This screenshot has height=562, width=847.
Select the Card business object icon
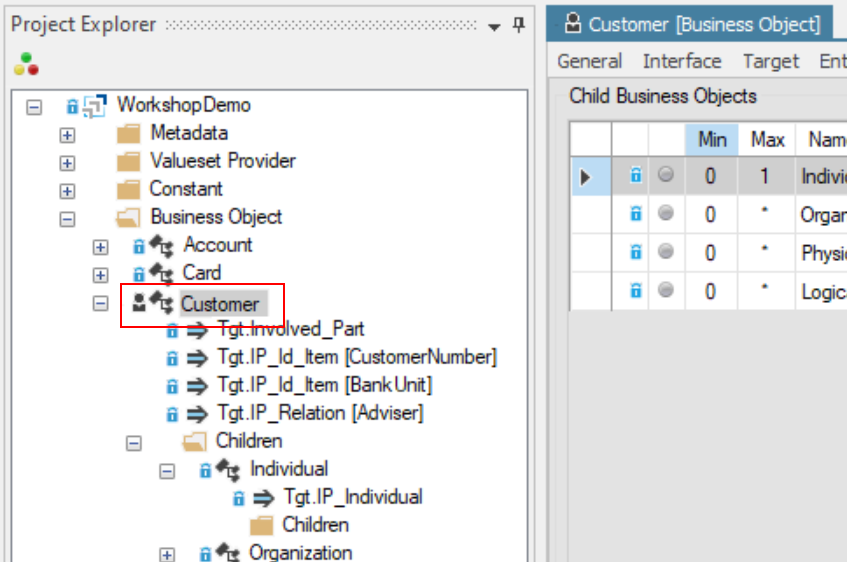160,273
